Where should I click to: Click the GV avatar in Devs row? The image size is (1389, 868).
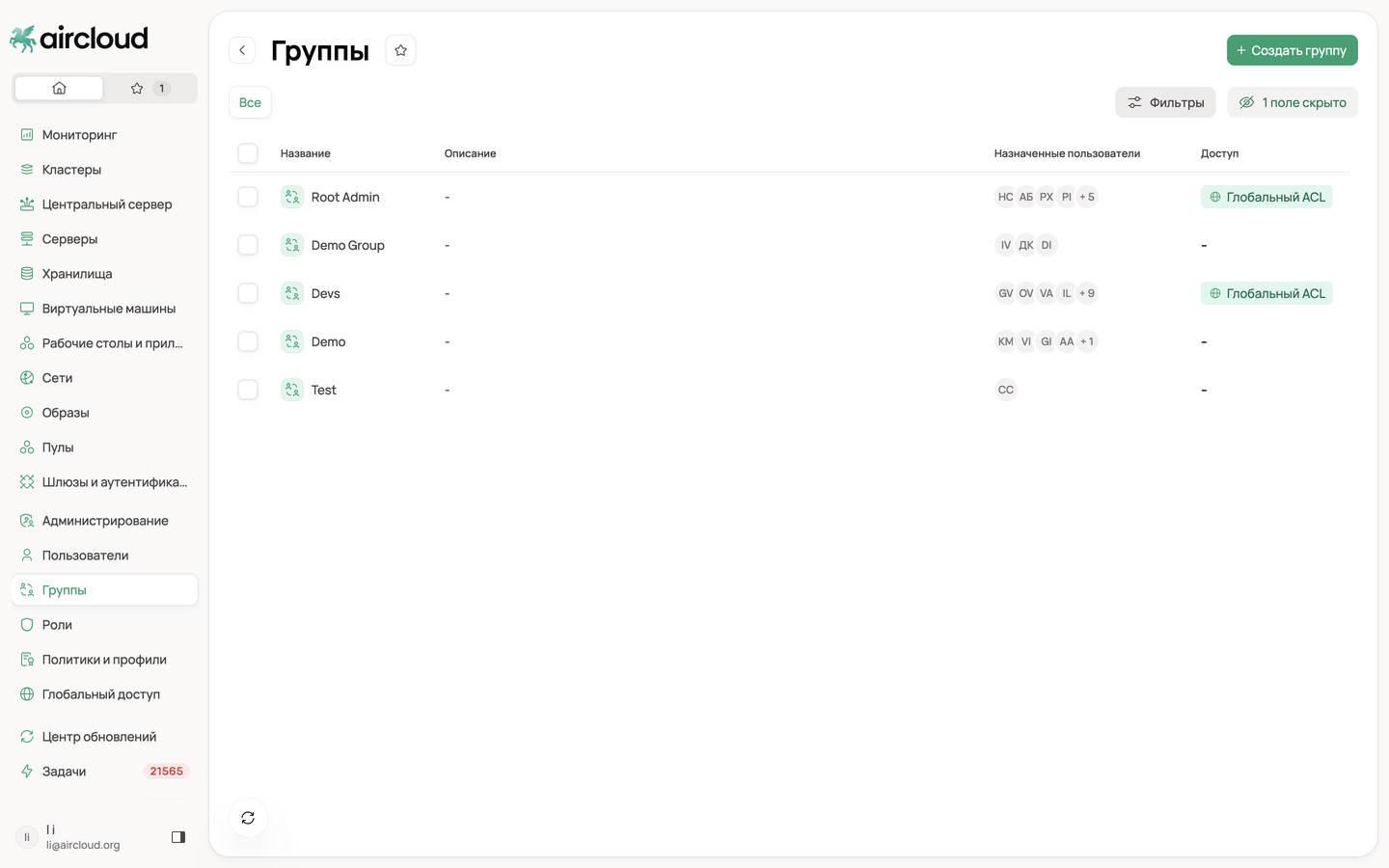coord(1006,293)
